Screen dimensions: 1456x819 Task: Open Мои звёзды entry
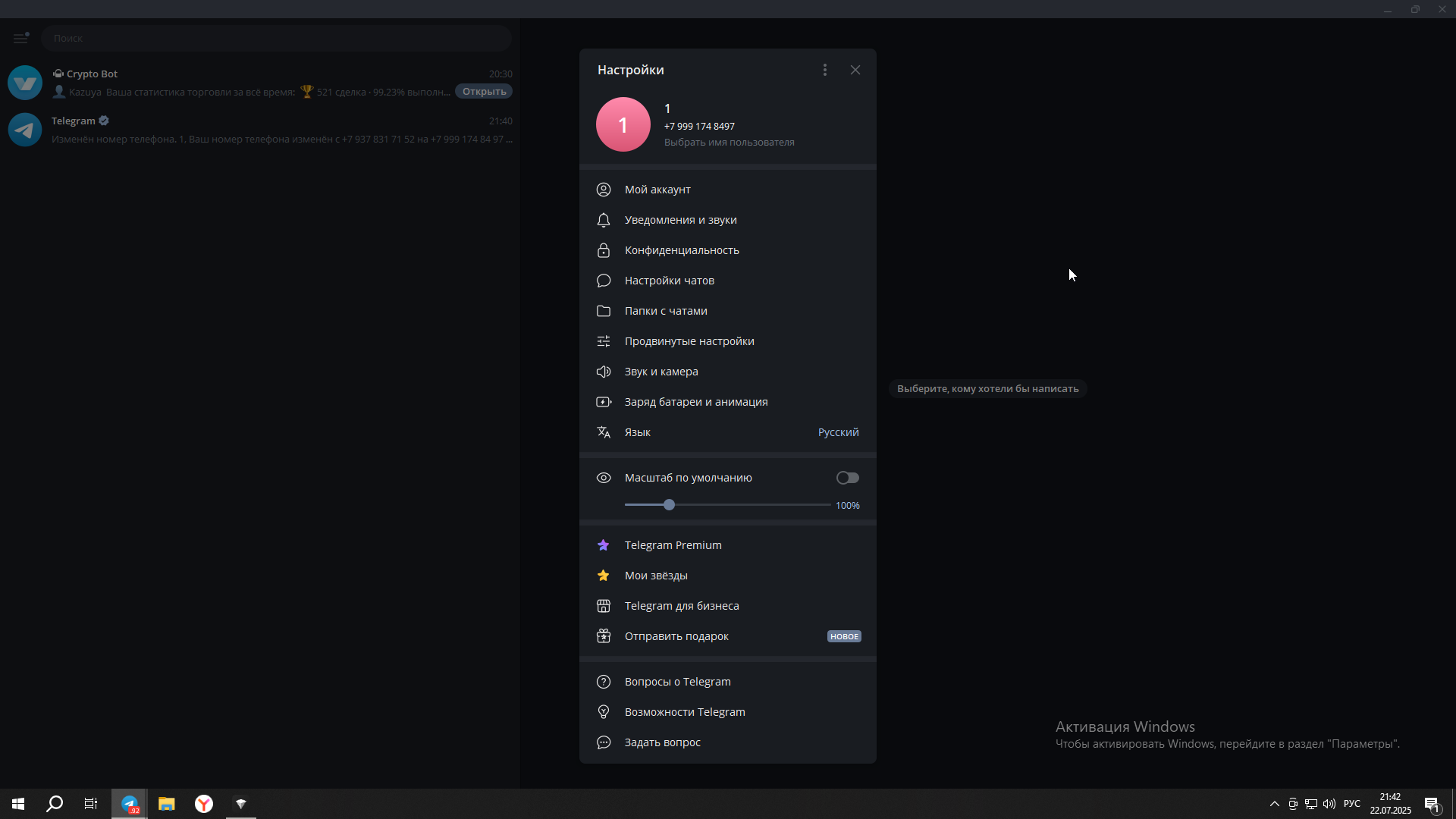pyautogui.click(x=728, y=576)
